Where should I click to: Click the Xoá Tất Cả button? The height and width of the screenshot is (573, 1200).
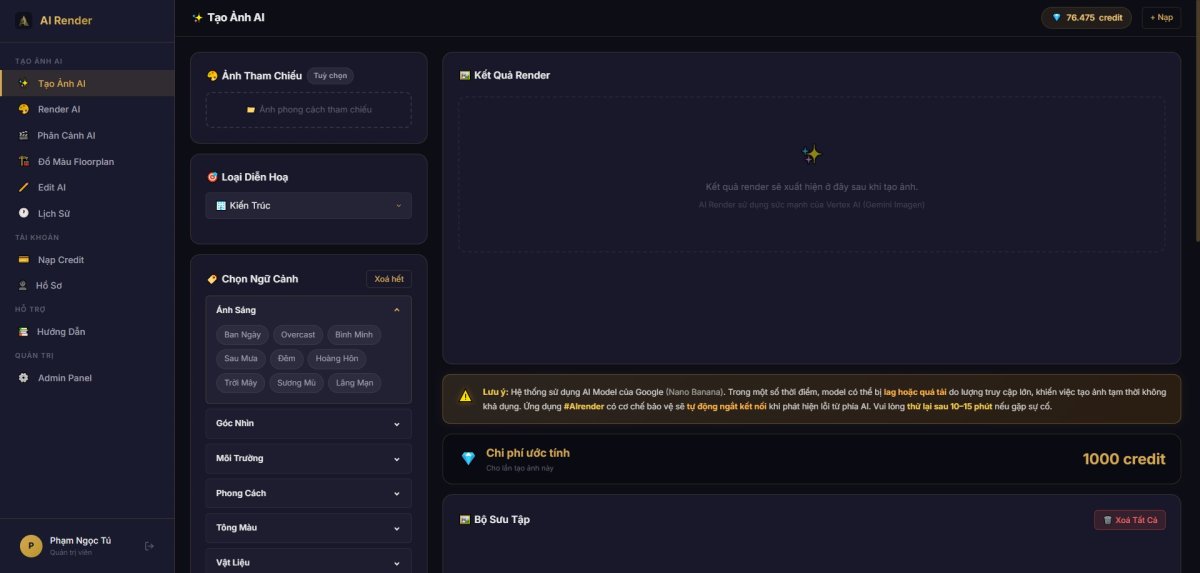[1129, 520]
